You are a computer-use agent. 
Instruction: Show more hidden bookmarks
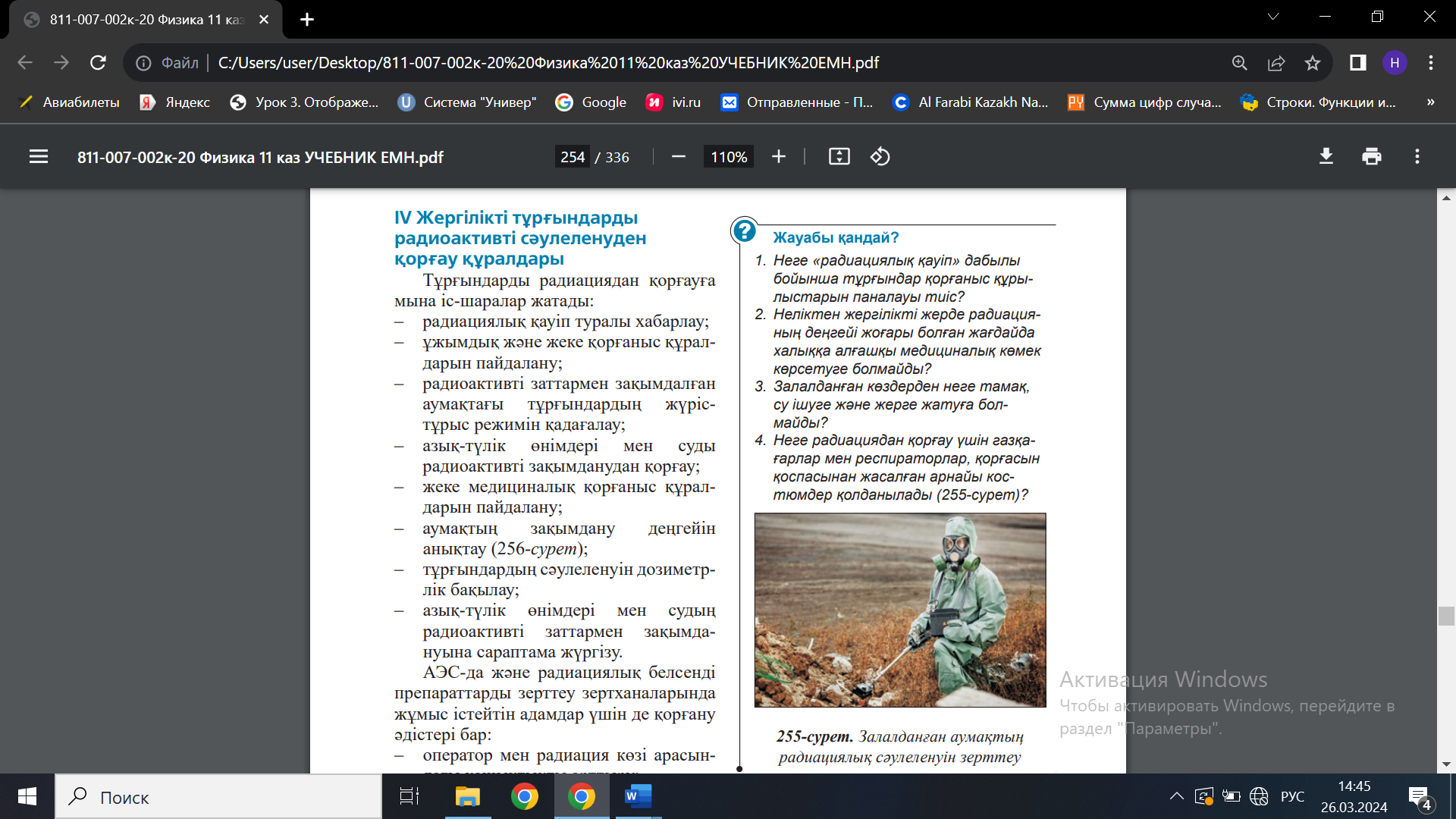pos(1430,102)
